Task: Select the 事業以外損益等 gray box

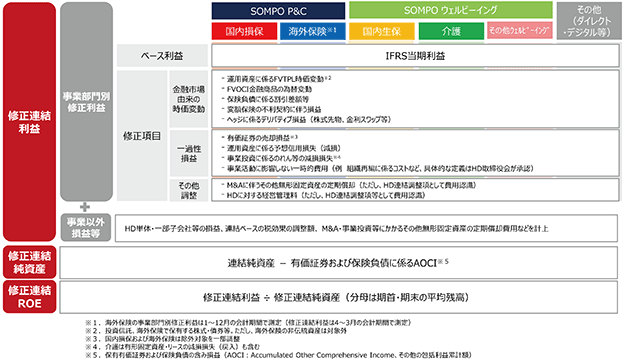Action: pyautogui.click(x=86, y=228)
